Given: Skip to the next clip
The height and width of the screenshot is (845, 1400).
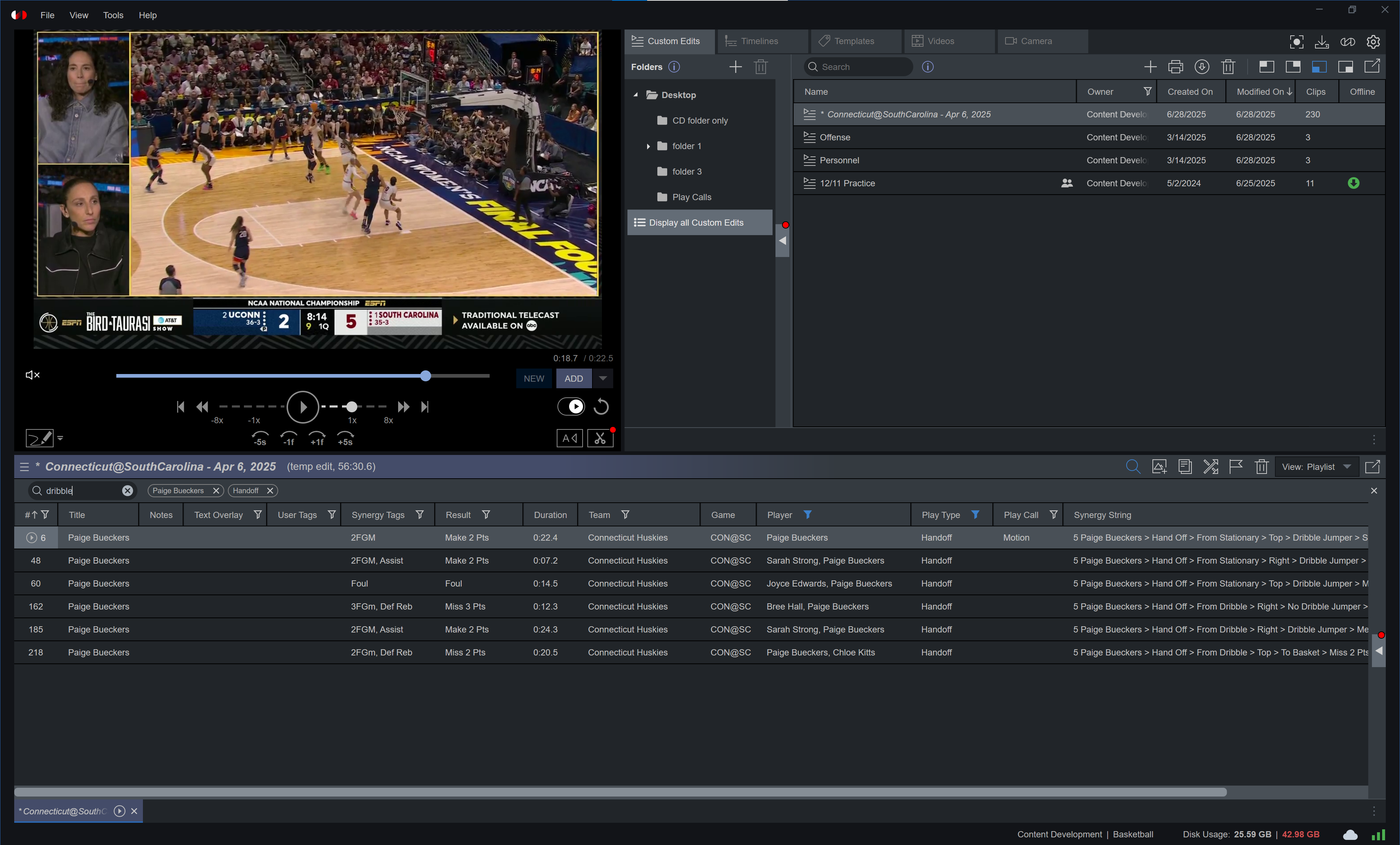Looking at the screenshot, I should (x=425, y=407).
